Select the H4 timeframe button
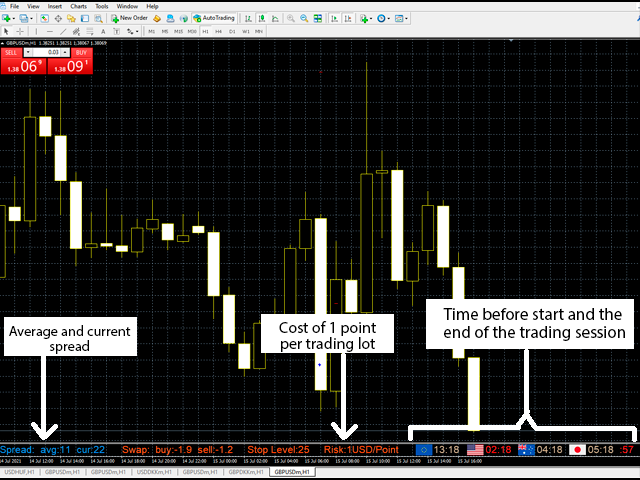This screenshot has width=640, height=480. tap(218, 31)
